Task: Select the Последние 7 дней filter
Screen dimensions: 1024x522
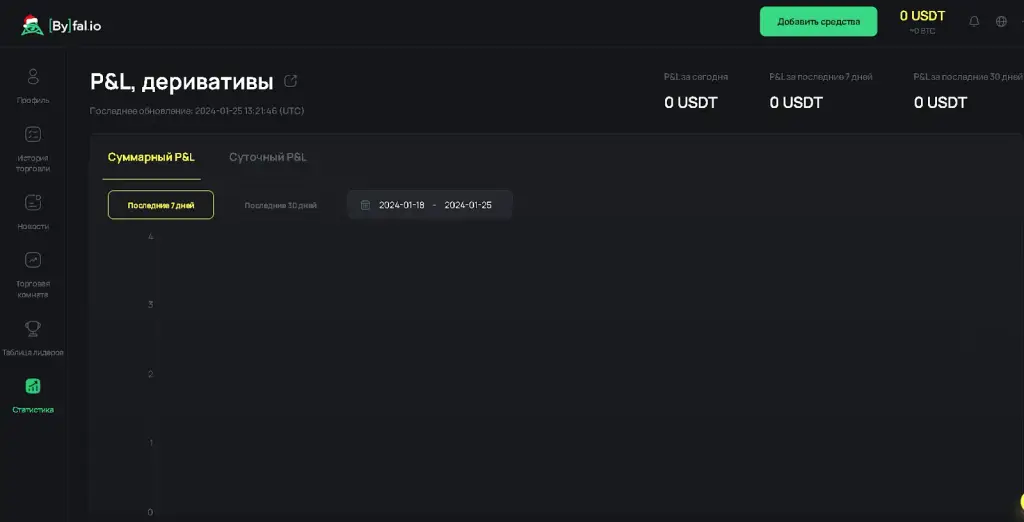Action: tap(161, 204)
